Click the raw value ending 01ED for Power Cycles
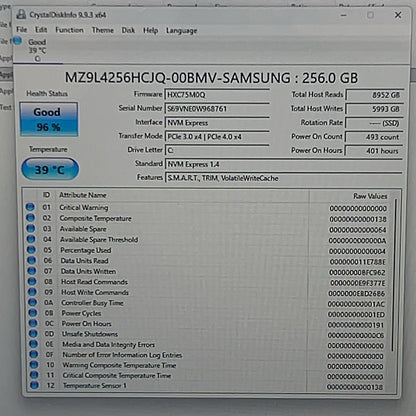 356,314
